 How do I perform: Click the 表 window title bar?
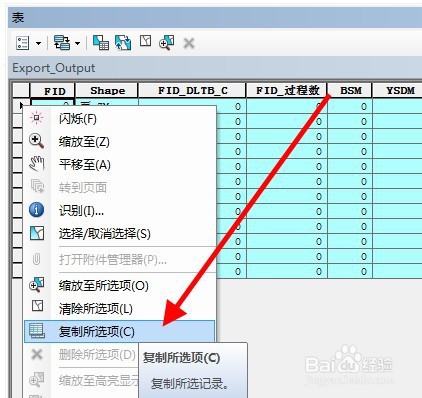(x=215, y=18)
